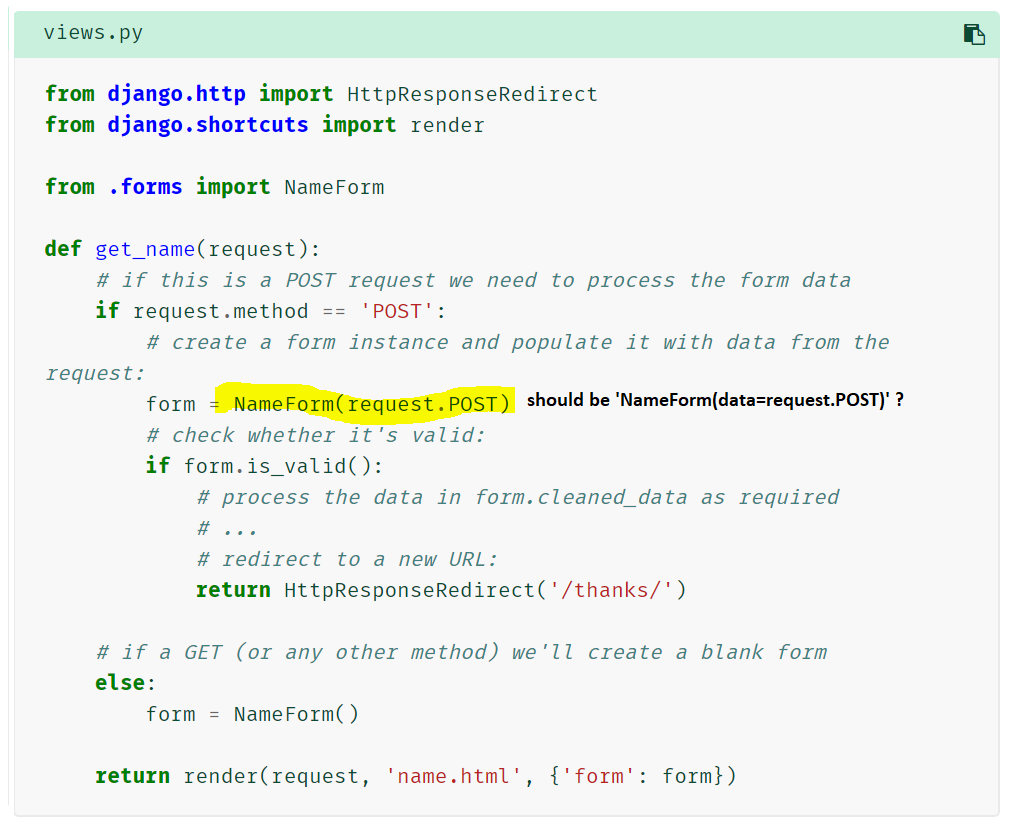Click the django.http import statement

tap(320, 93)
